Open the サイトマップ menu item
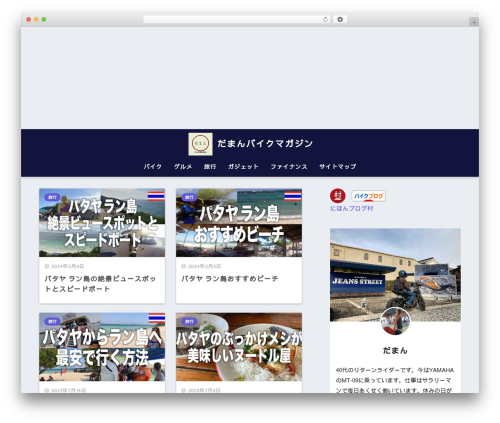 pyautogui.click(x=338, y=166)
